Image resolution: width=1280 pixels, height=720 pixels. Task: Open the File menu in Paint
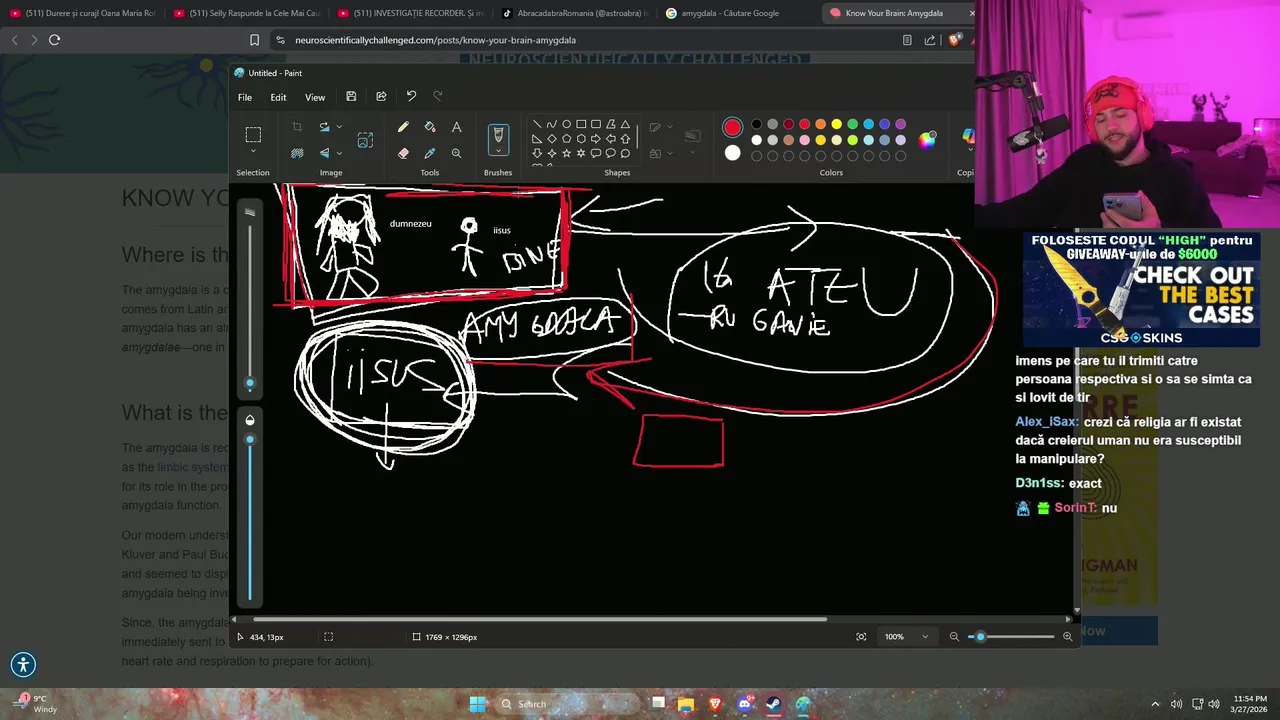[245, 97]
